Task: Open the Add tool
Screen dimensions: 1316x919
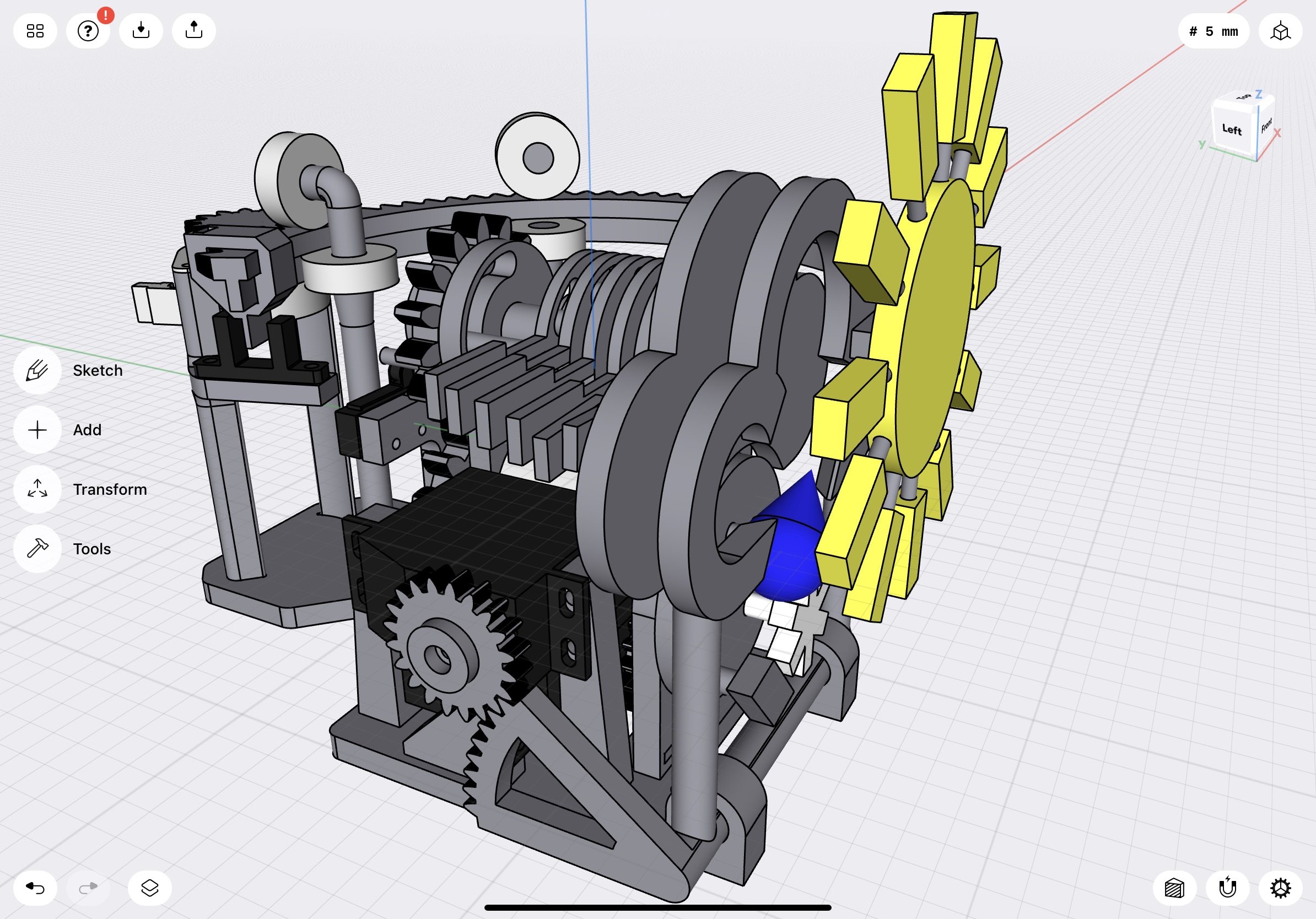Action: coord(37,430)
